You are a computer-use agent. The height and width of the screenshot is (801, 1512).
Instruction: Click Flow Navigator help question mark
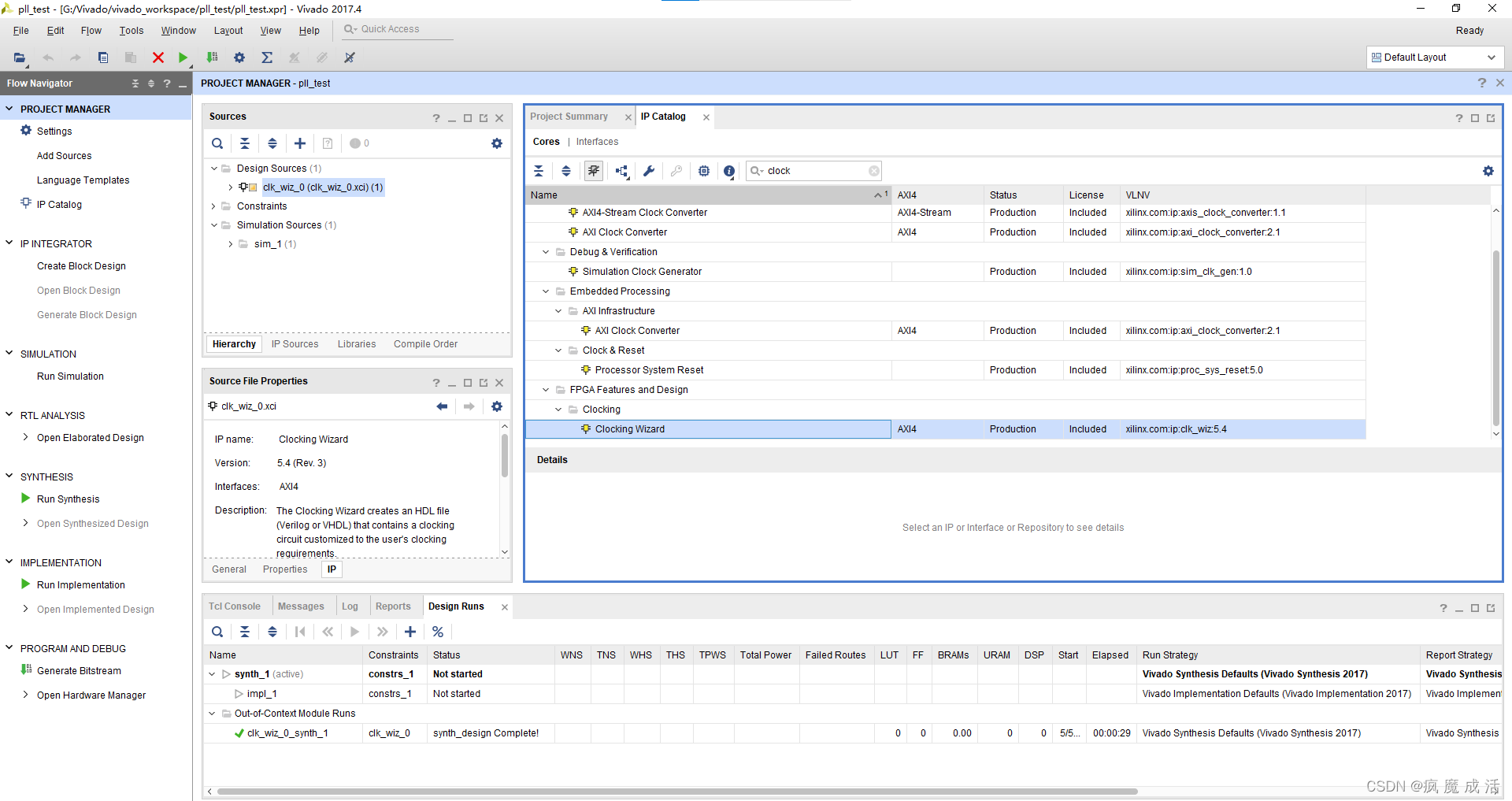point(167,83)
